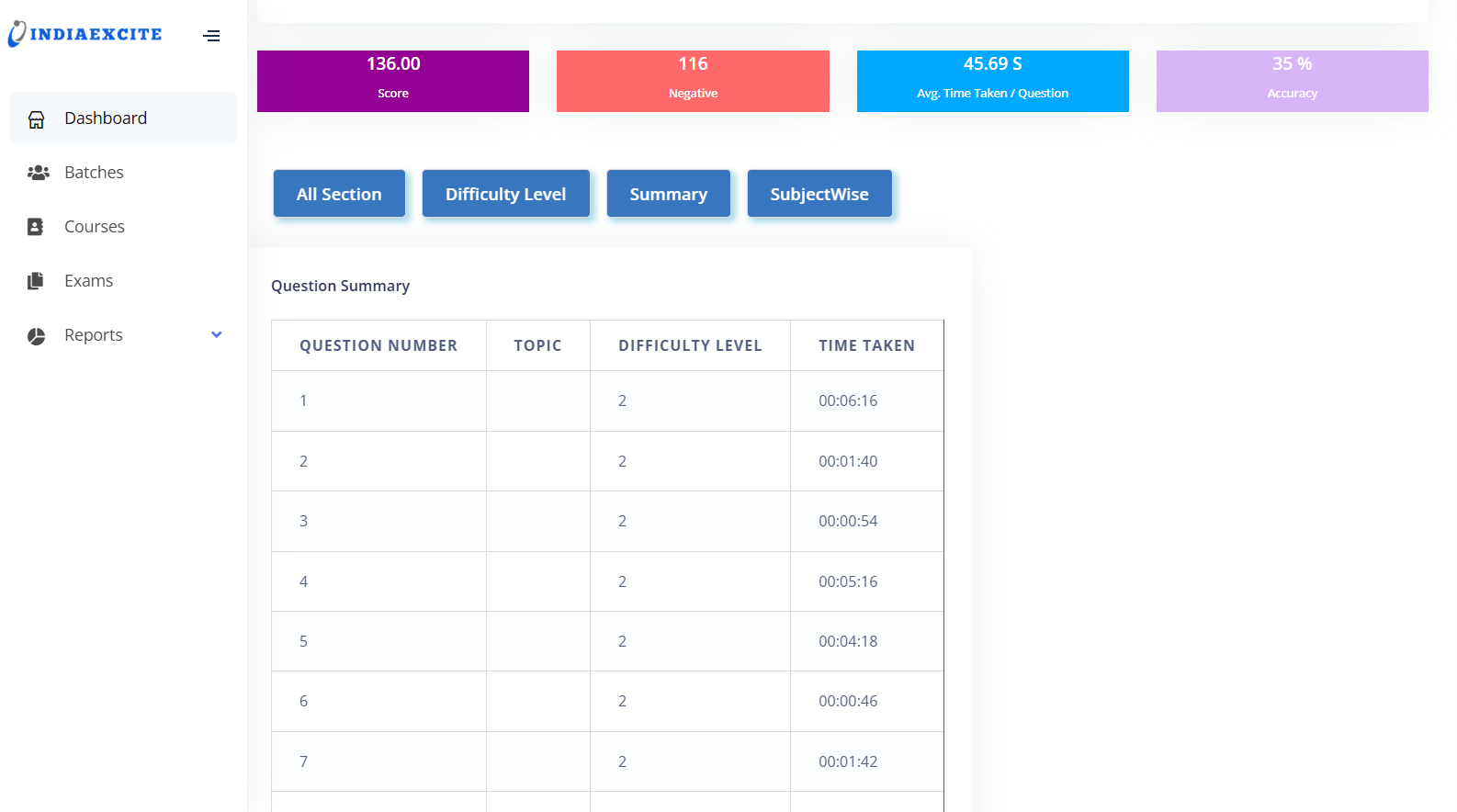
Task: Click the purple Score card
Action: (393, 81)
